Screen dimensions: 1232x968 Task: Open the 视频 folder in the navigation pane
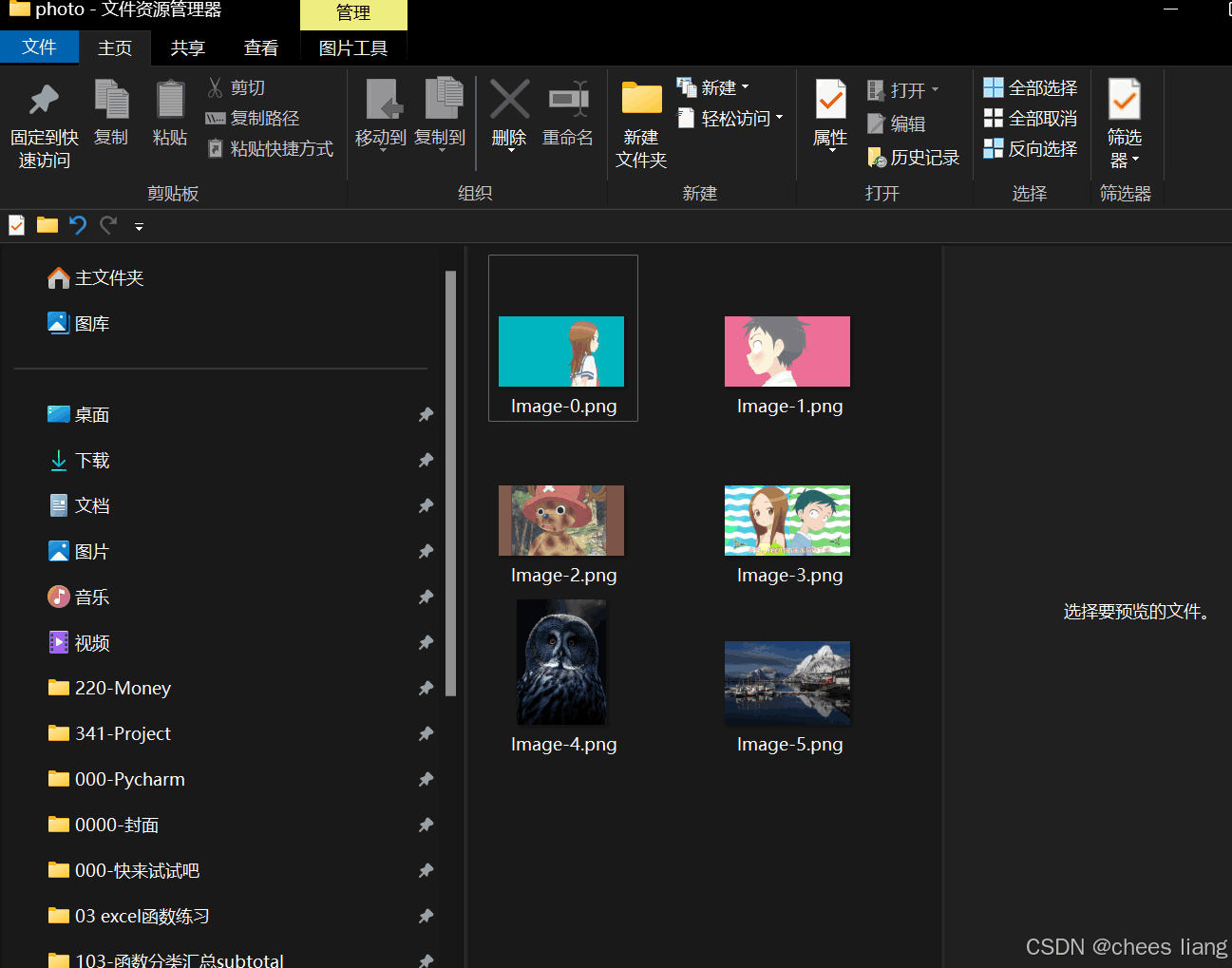point(79,642)
